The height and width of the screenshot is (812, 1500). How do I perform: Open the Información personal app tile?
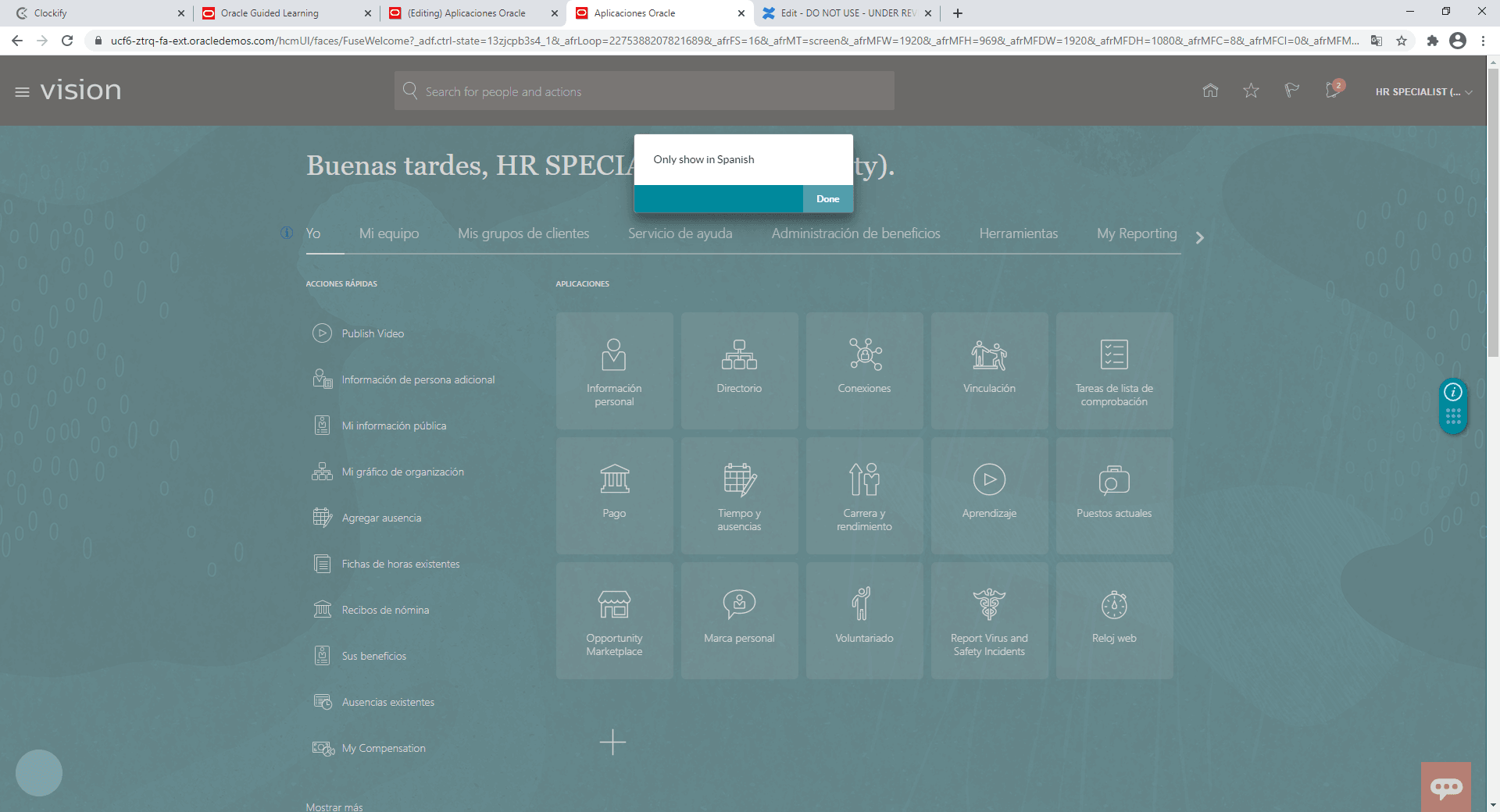pos(615,371)
